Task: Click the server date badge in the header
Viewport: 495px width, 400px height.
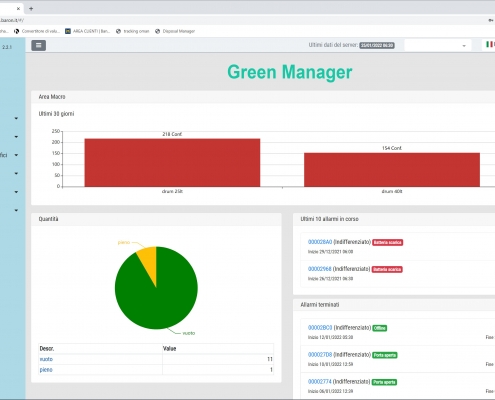Action: tap(377, 45)
